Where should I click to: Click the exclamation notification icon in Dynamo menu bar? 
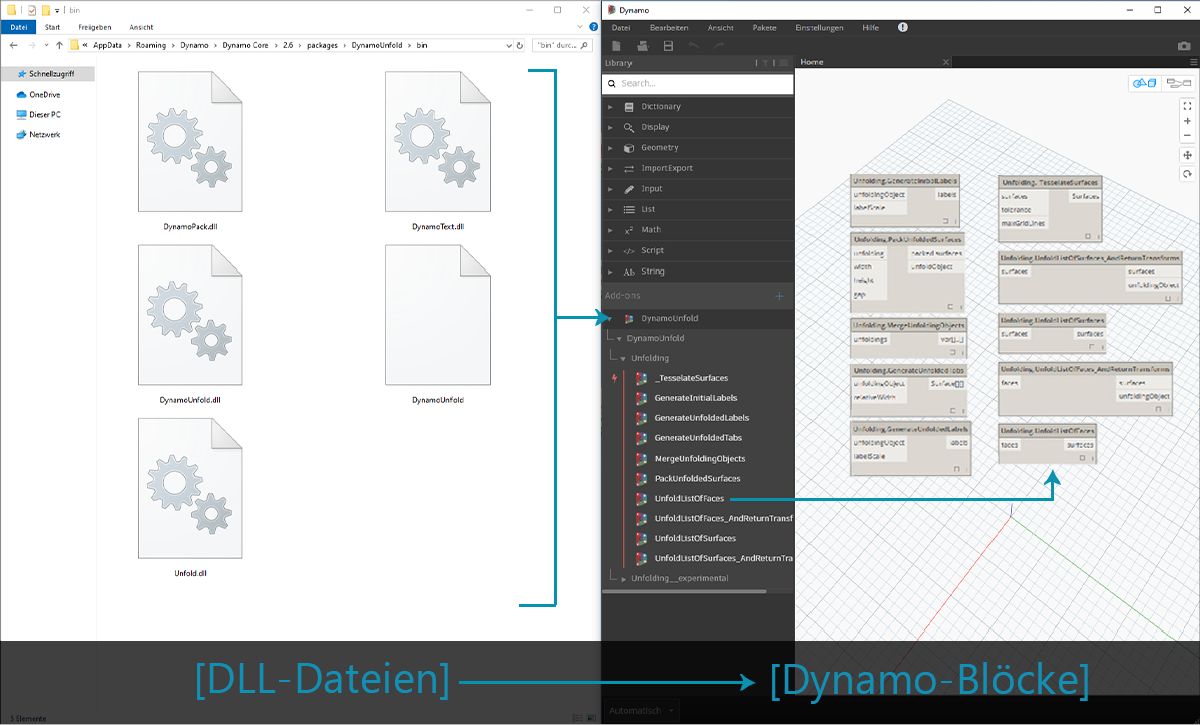(903, 27)
